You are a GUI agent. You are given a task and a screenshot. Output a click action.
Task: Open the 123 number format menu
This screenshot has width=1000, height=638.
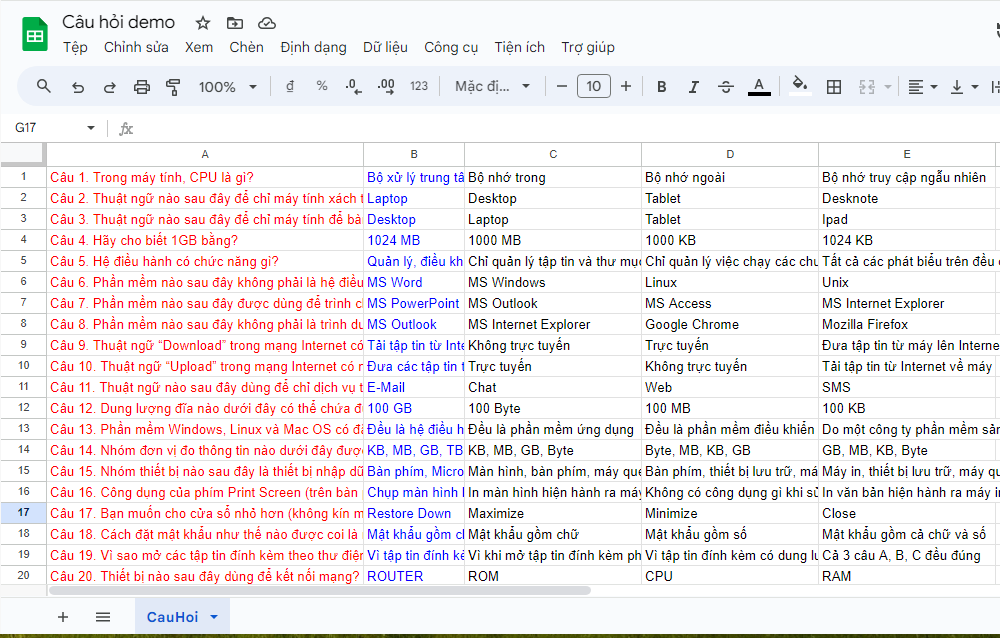pyautogui.click(x=419, y=86)
